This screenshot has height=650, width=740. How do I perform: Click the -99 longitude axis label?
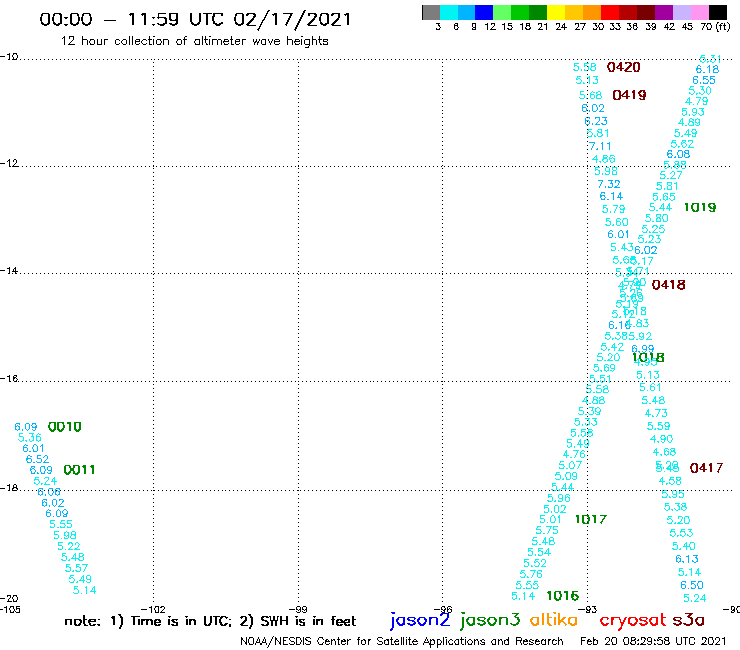[x=298, y=609]
